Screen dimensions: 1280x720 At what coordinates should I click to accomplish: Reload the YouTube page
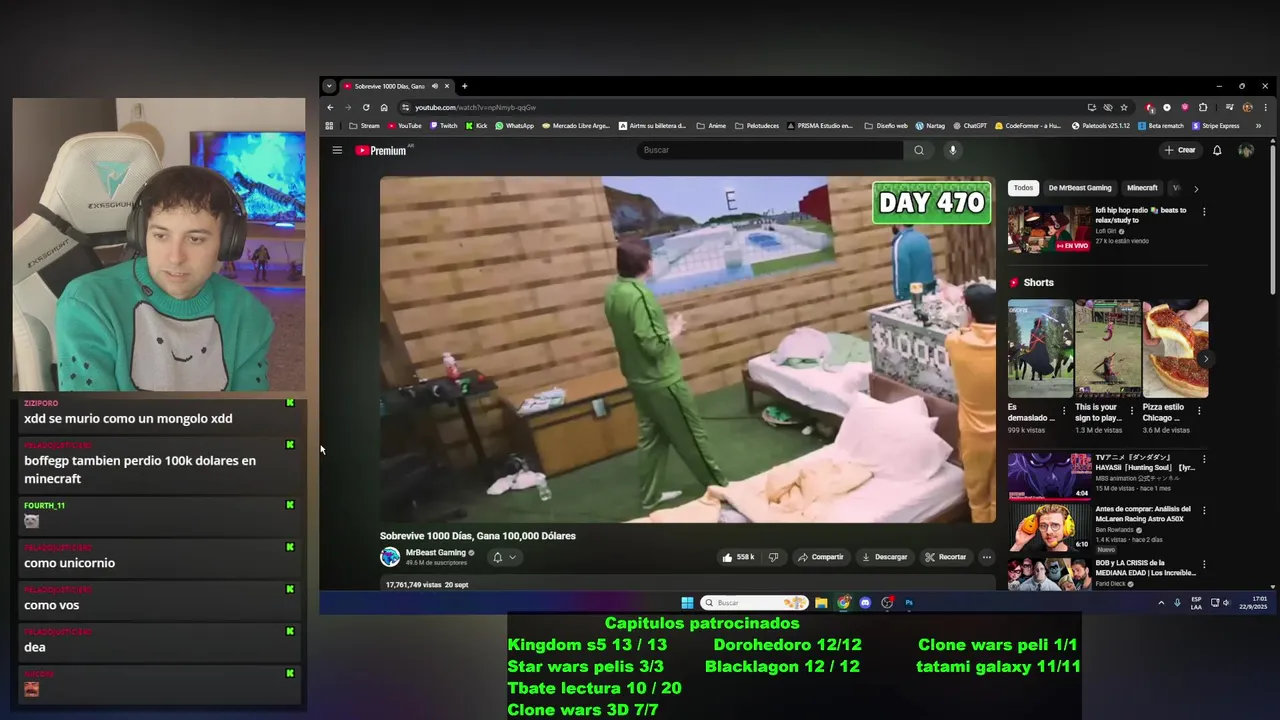pyautogui.click(x=366, y=107)
